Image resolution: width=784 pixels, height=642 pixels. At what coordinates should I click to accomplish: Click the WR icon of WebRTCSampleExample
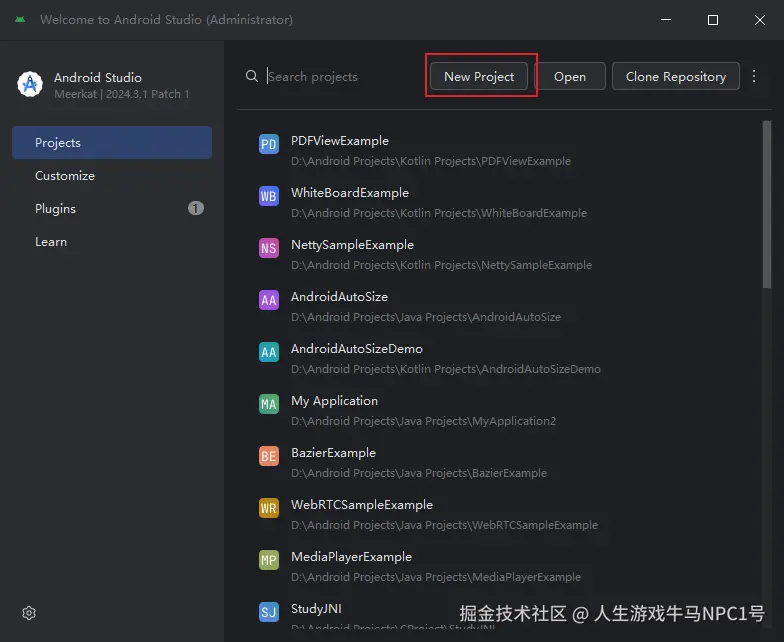click(x=268, y=508)
